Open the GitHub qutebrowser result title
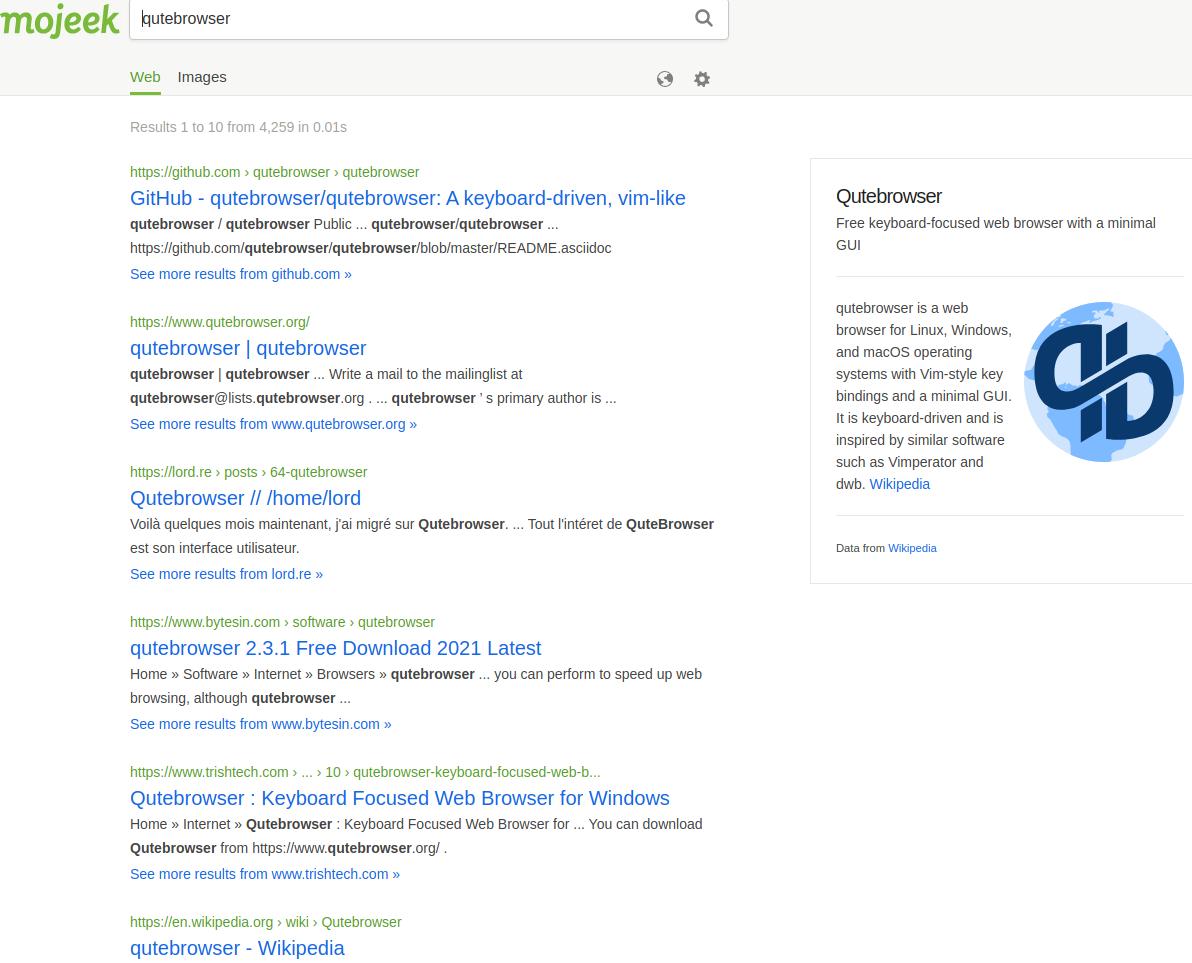The image size is (1192, 963). coord(407,198)
